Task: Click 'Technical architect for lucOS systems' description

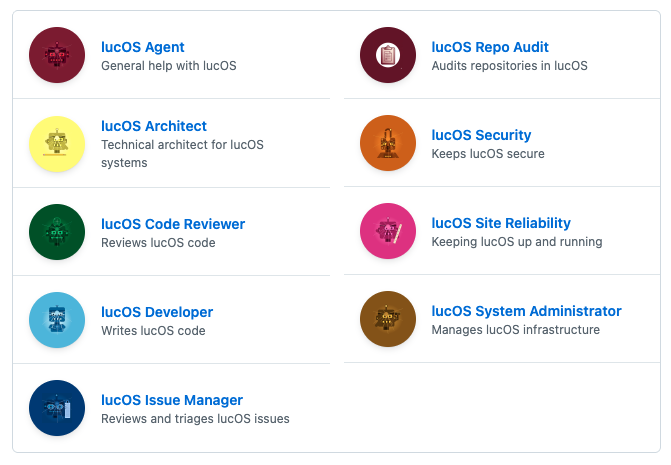Action: (x=182, y=154)
